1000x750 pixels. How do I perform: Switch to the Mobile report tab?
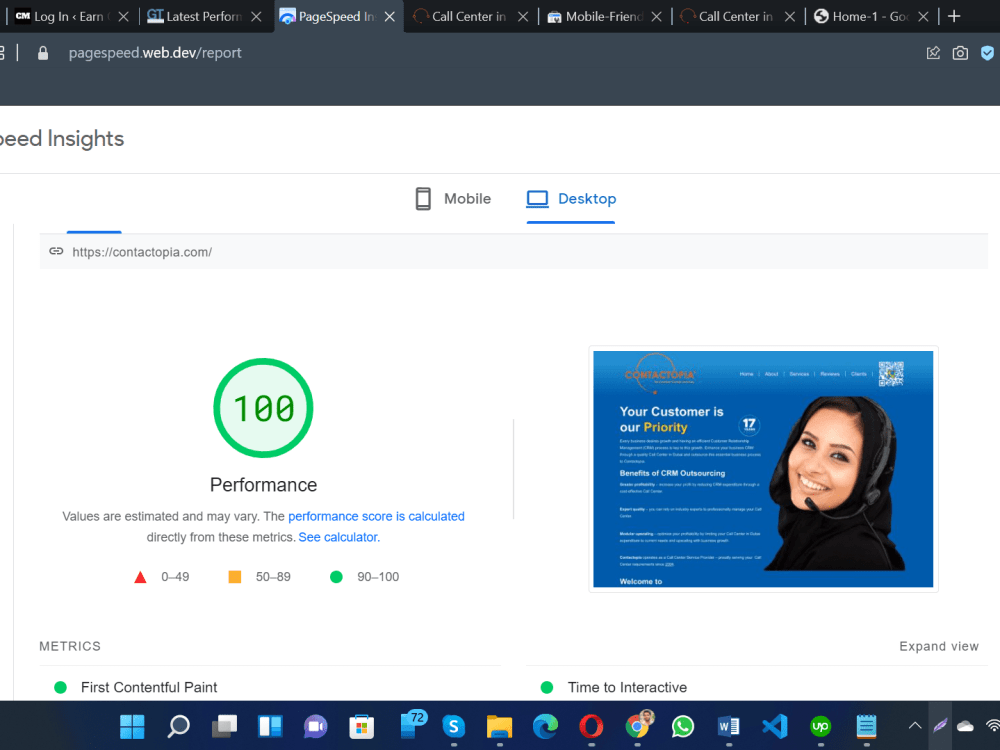453,199
